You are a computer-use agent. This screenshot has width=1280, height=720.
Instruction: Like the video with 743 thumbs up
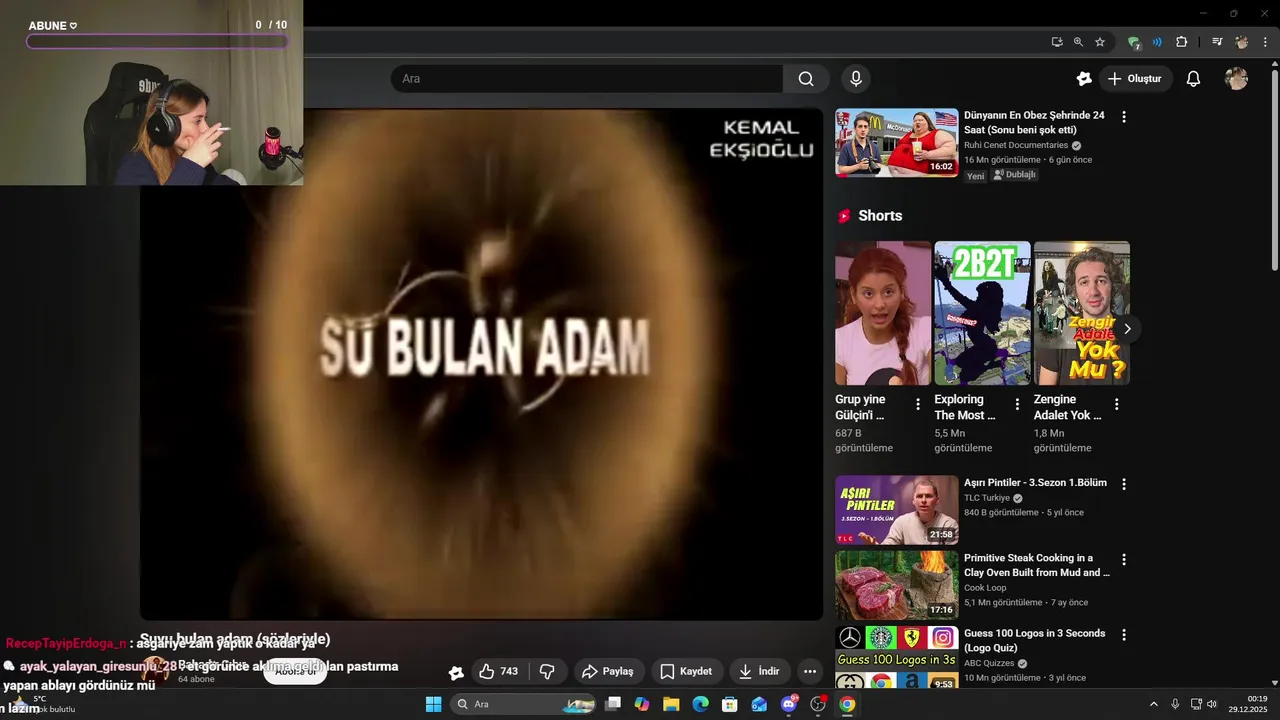click(499, 671)
